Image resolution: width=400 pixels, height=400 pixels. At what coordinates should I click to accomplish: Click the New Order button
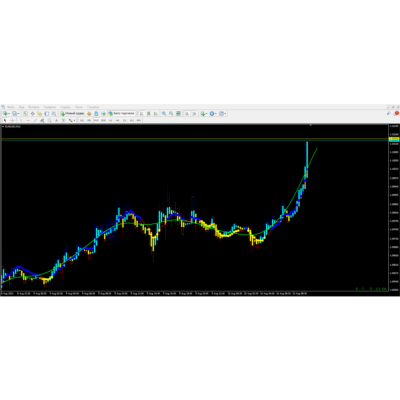pos(73,114)
